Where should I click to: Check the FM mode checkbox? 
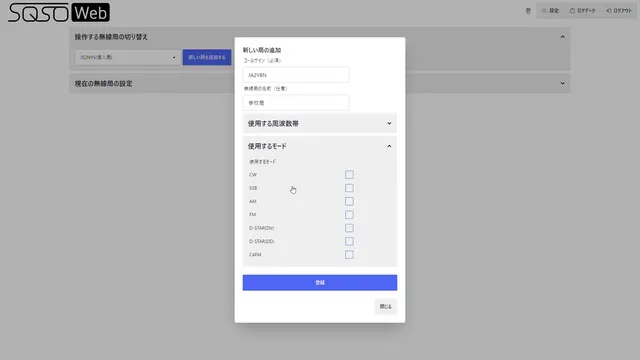pyautogui.click(x=349, y=215)
